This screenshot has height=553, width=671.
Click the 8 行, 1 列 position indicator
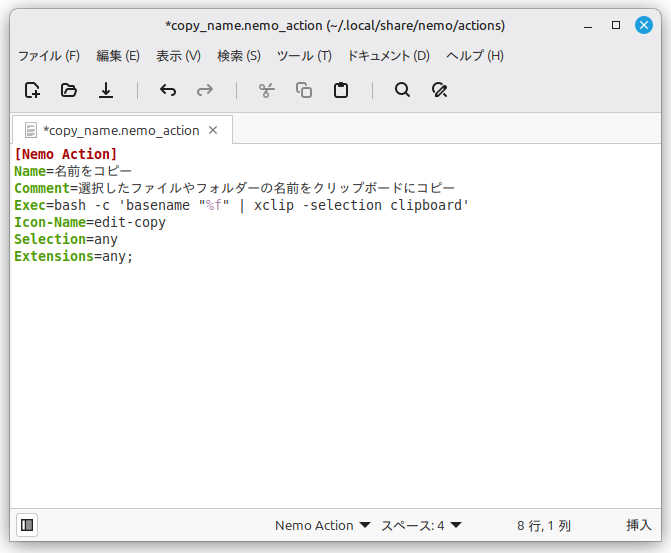544,525
